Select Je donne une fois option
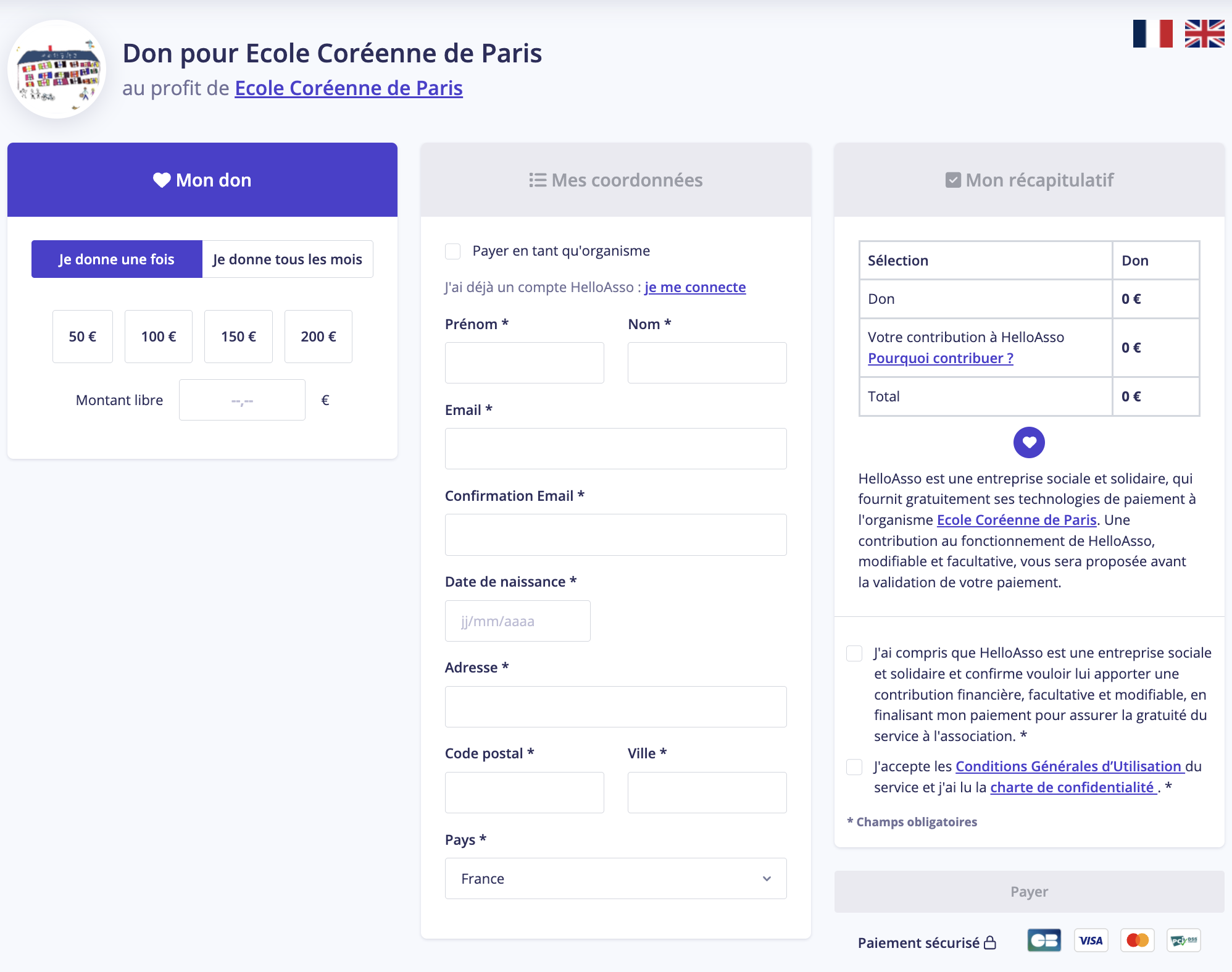 click(117, 259)
